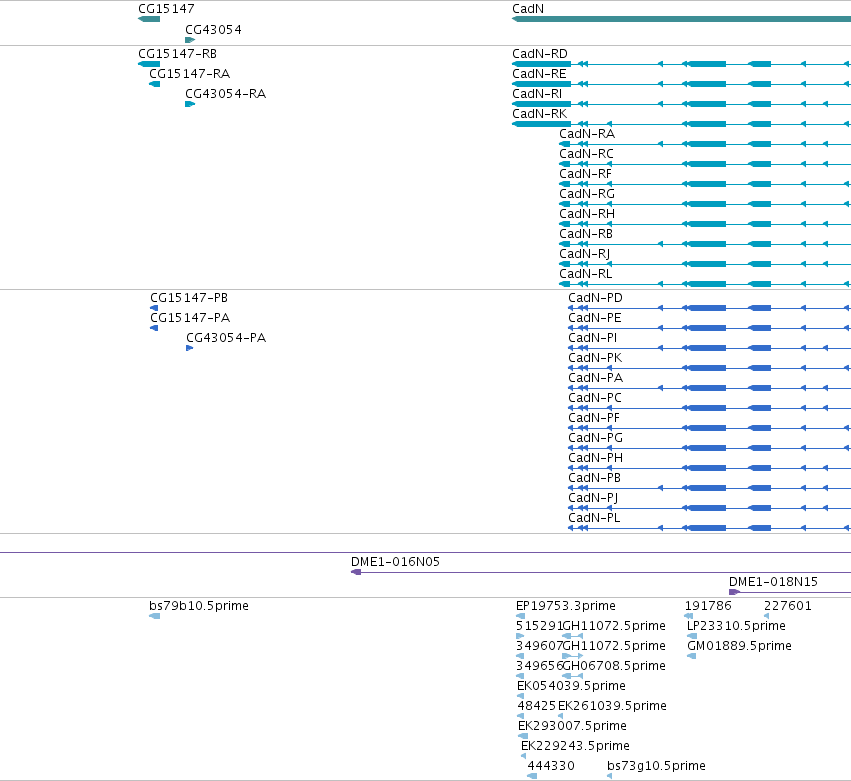
Task: Click the CadN-PE protein label
Action: (595, 318)
